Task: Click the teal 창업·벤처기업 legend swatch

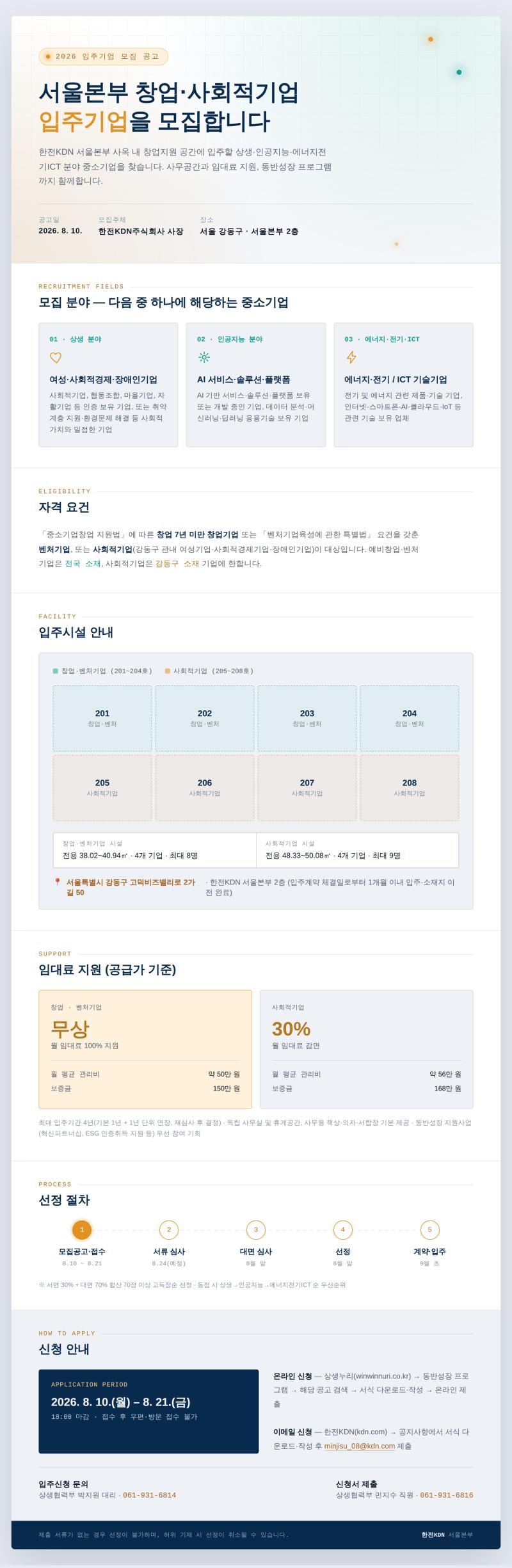Action: [56, 671]
